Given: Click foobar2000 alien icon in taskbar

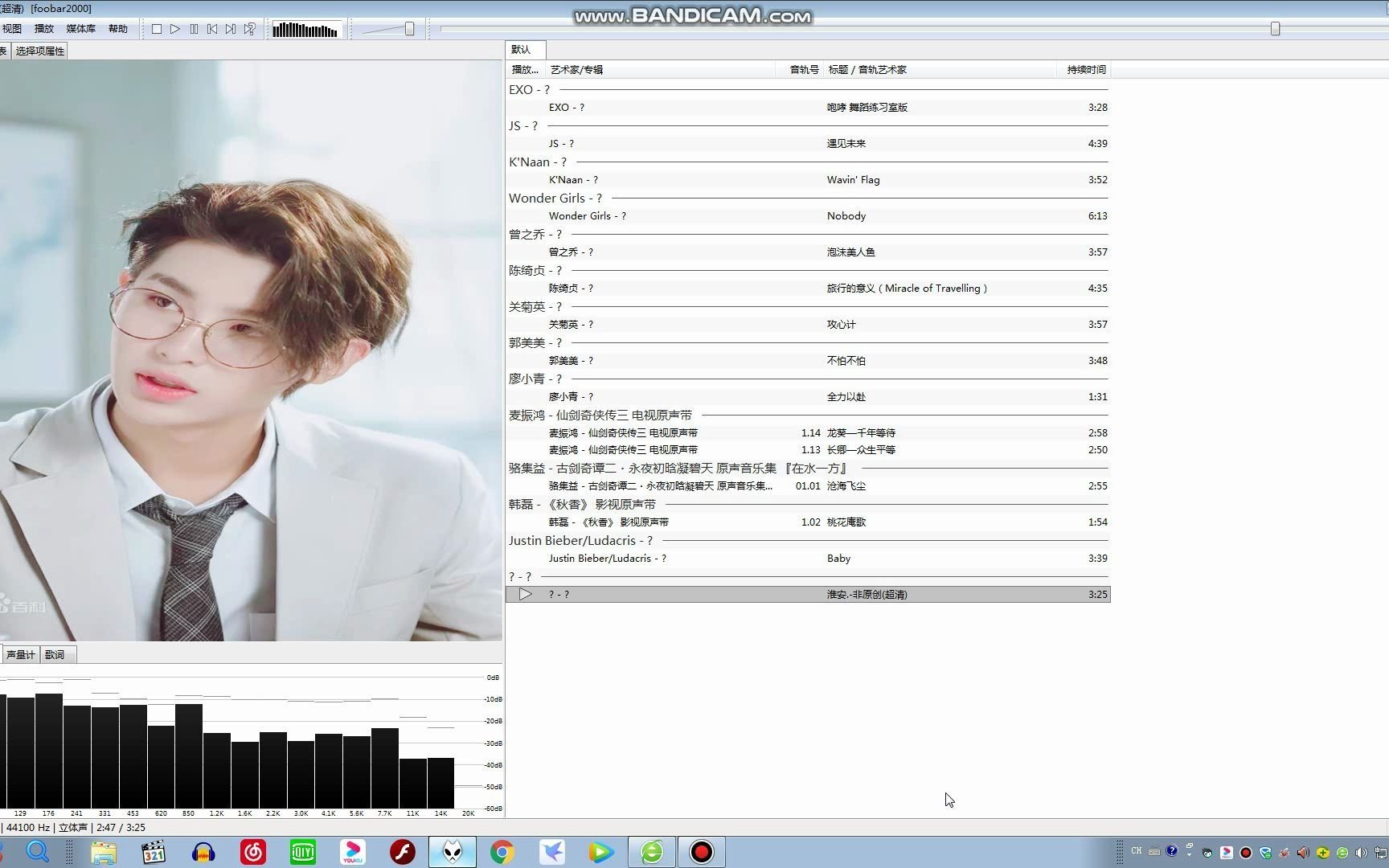Looking at the screenshot, I should pos(453,852).
